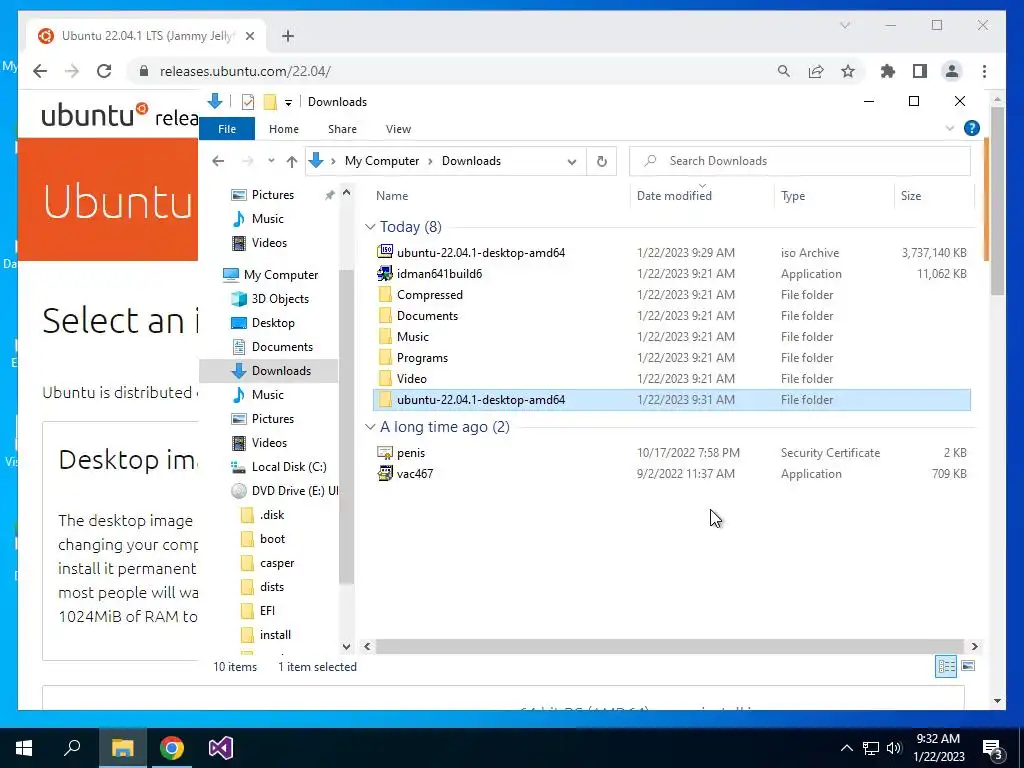Select the Ubuntu 22.04.1 LTS Chrome tab
This screenshot has height=768, width=1024.
[x=146, y=36]
